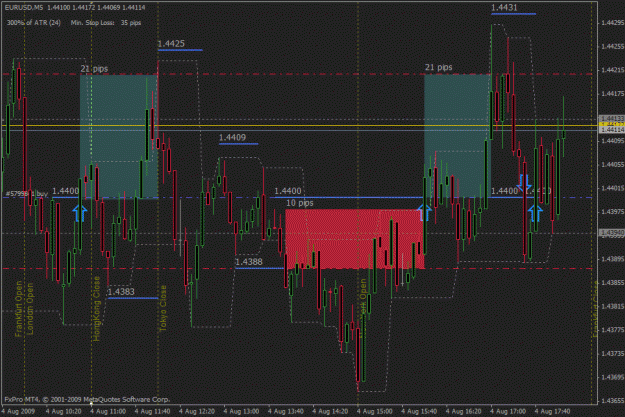
Task: Click 1.44255 on the price scale
Action: [x=613, y=47]
